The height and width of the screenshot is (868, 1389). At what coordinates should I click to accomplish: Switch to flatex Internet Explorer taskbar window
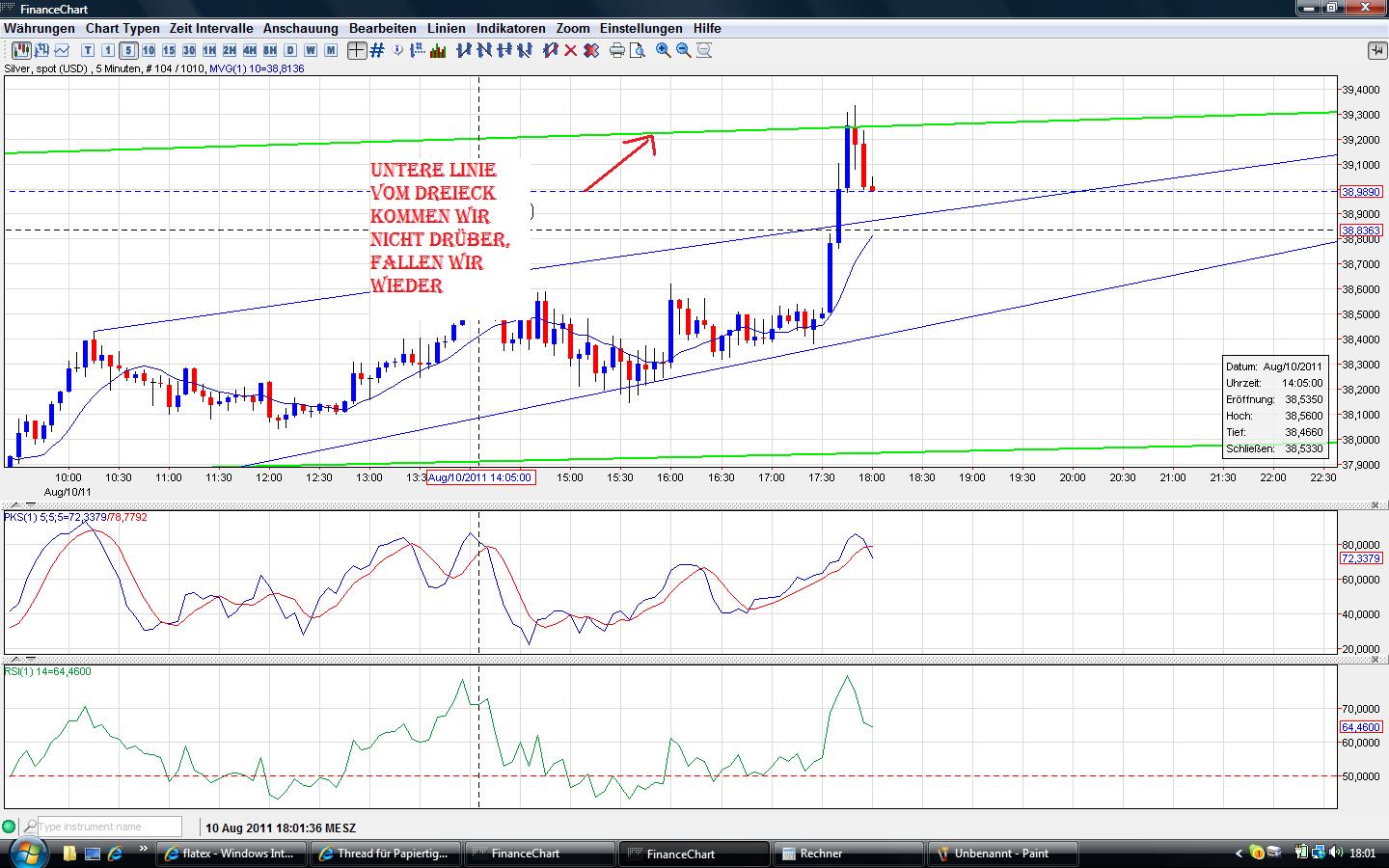231,854
